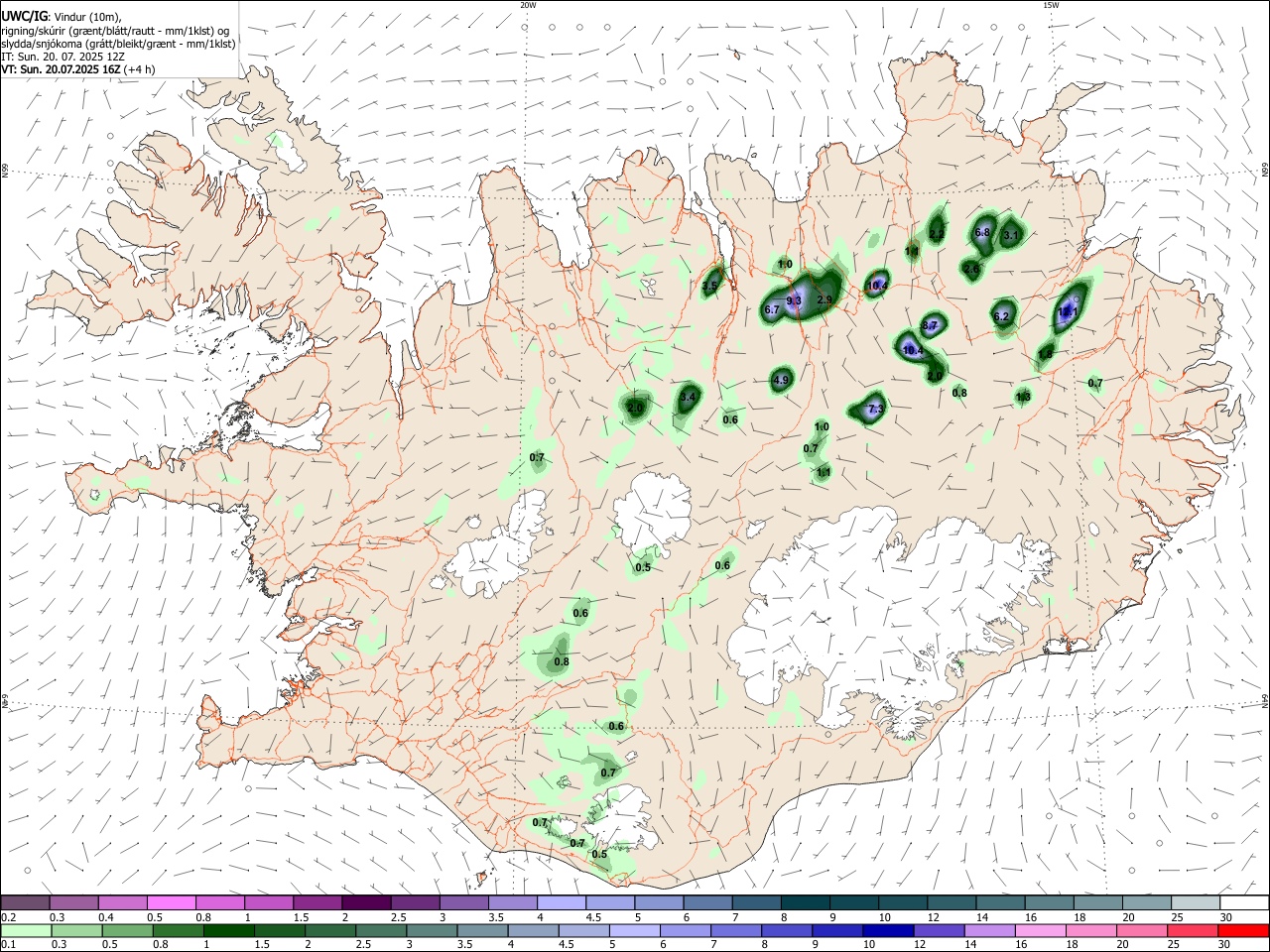The height and width of the screenshot is (952, 1270).
Task: Click the 15W longitude label
Action: [1051, 5]
